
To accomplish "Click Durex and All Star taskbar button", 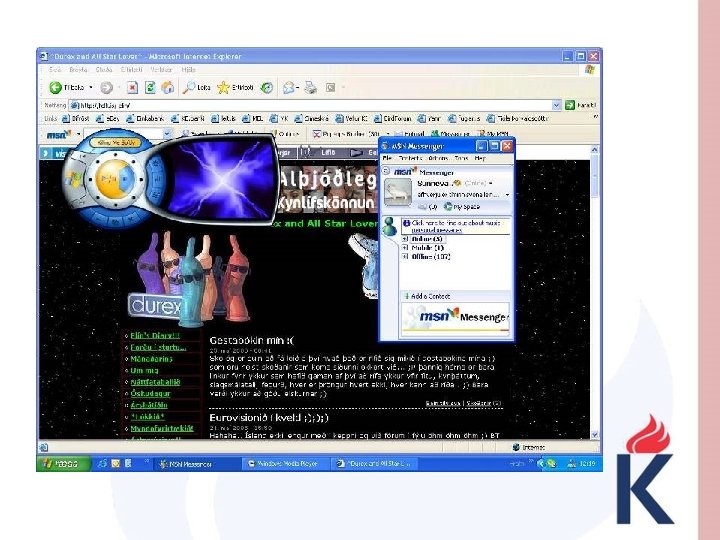I will (374, 464).
